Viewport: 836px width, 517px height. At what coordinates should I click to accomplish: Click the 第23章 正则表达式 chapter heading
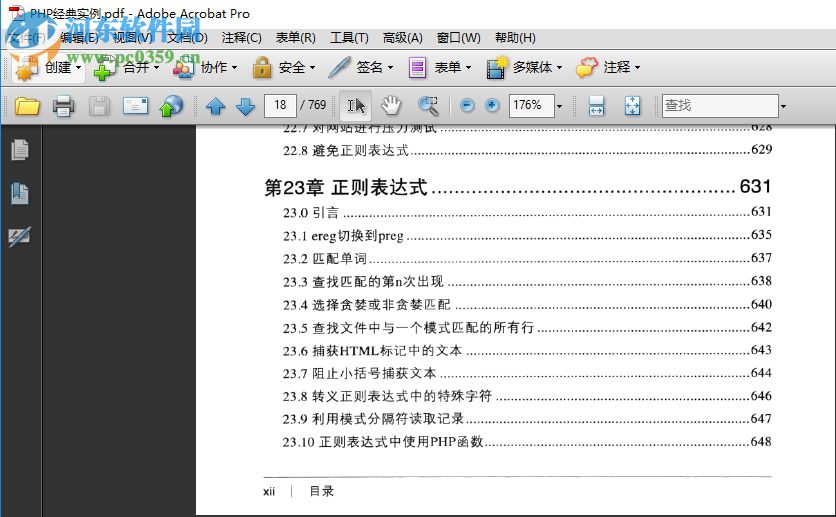tap(345, 187)
